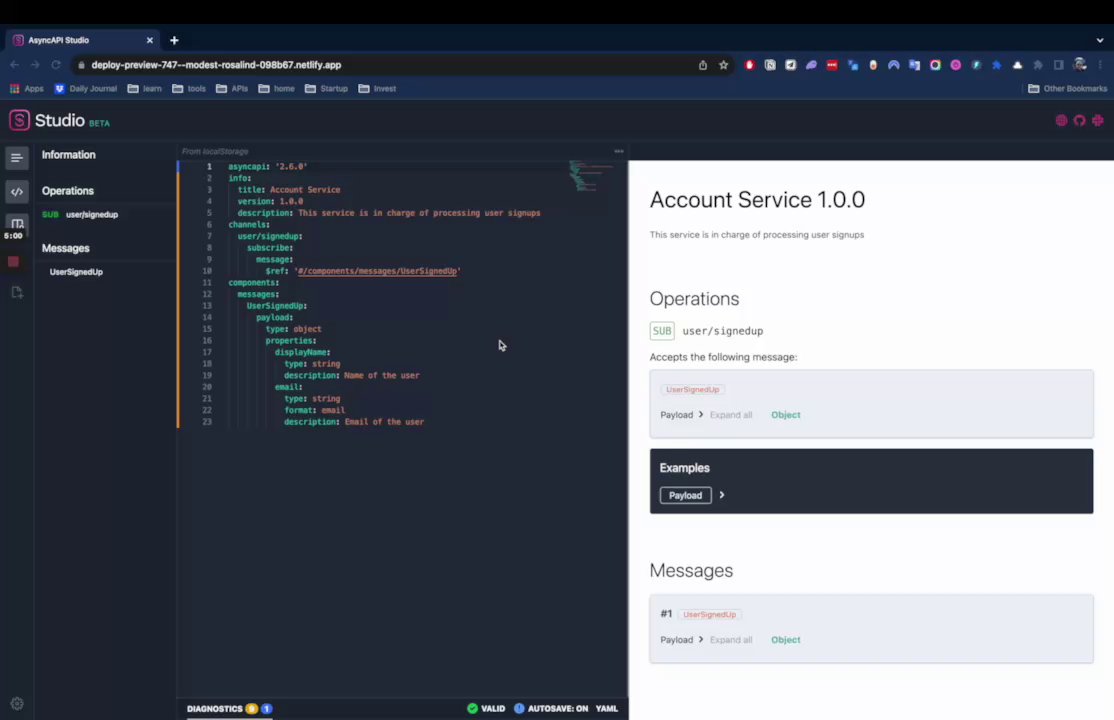Click Expand all in Messages #1
The image size is (1114, 720).
(x=730, y=640)
